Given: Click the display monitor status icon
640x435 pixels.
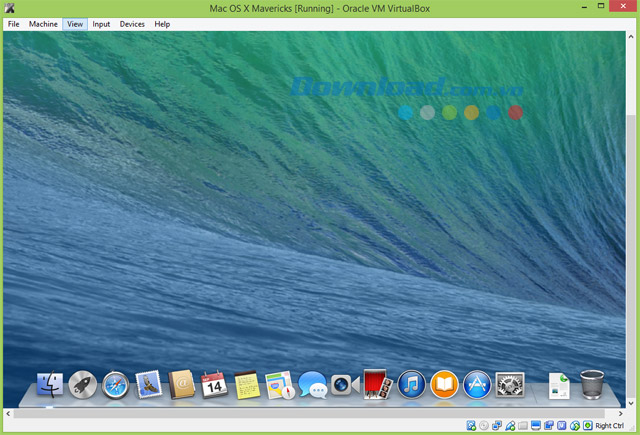Looking at the screenshot, I should [x=536, y=426].
